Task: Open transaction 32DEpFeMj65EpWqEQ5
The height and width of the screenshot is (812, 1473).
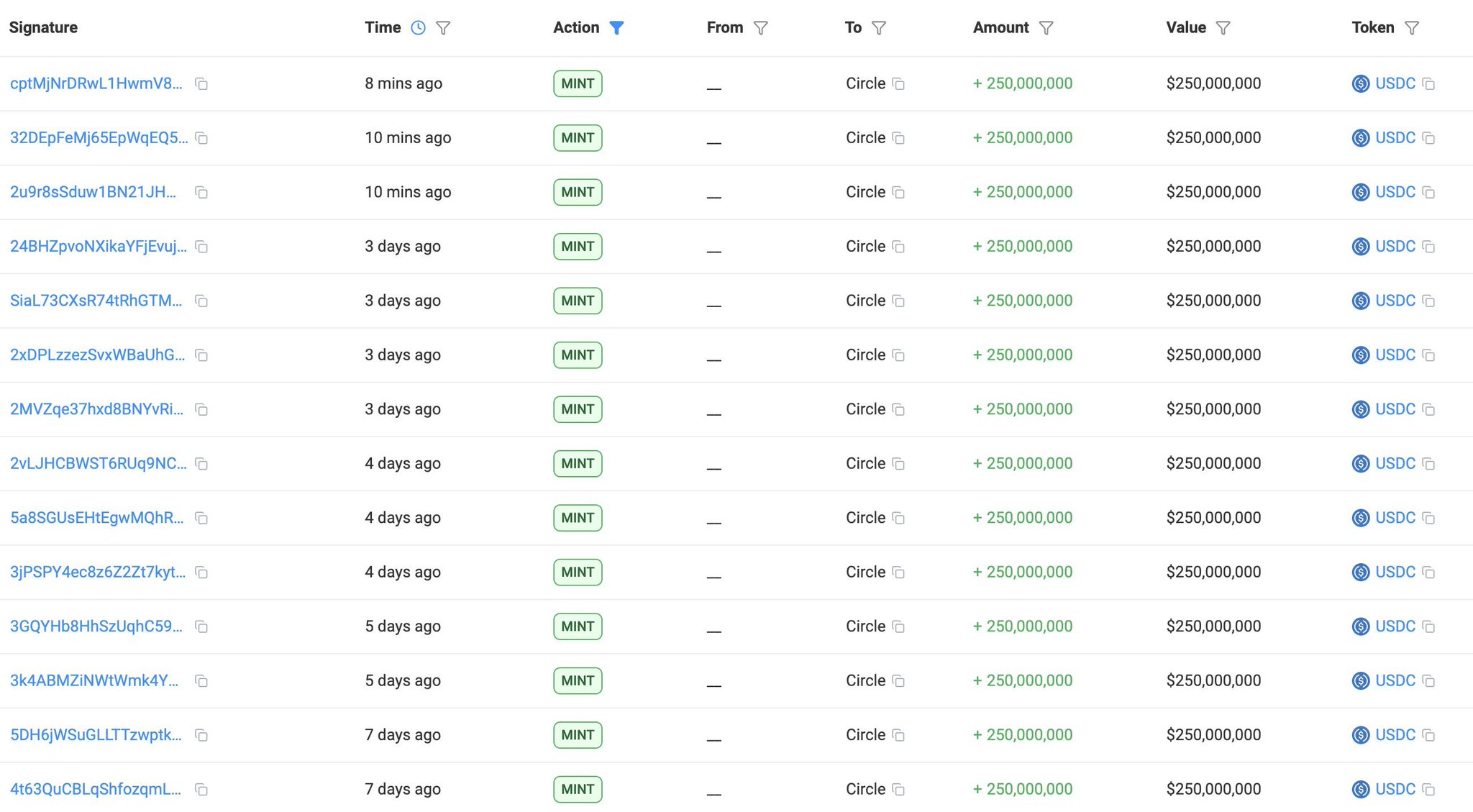Action: pyautogui.click(x=99, y=137)
